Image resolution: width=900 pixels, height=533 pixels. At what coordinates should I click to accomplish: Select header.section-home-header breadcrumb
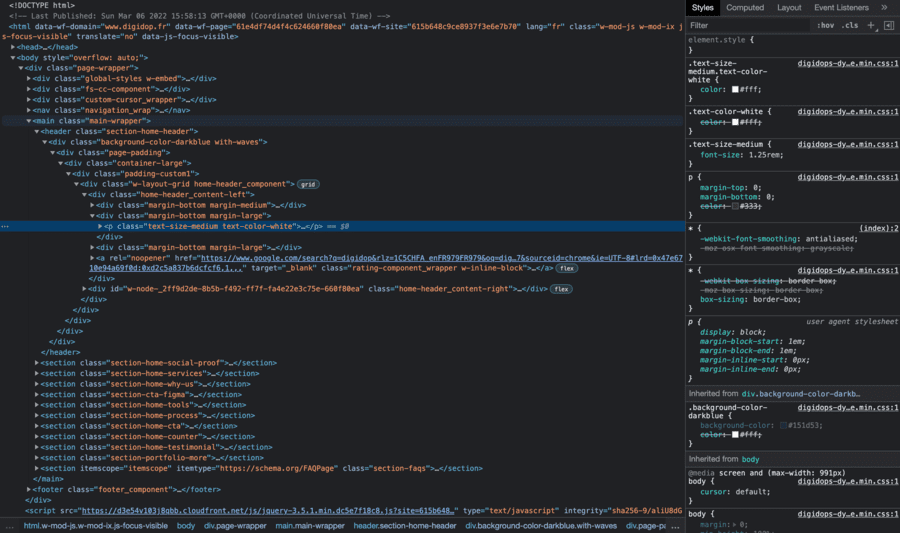pyautogui.click(x=405, y=526)
